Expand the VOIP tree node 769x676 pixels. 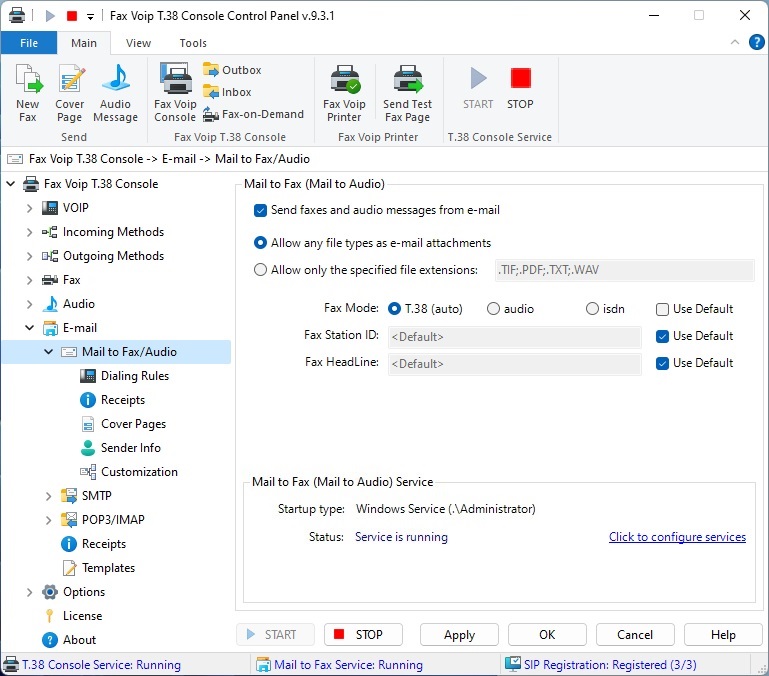[x=29, y=208]
